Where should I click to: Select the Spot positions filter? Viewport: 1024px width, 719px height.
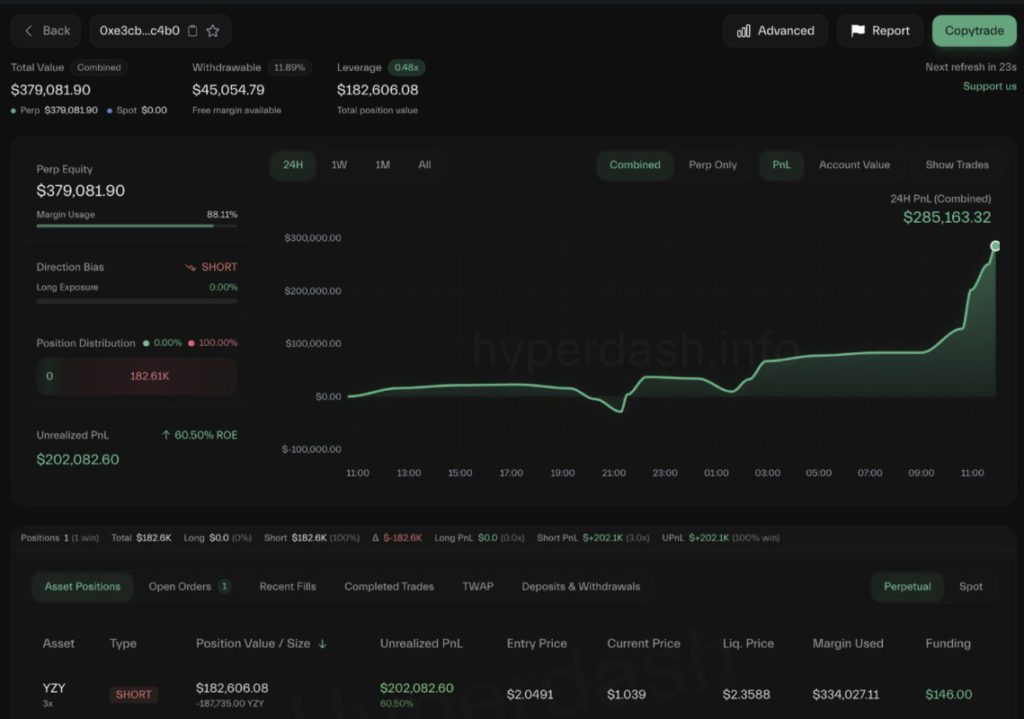(x=970, y=586)
